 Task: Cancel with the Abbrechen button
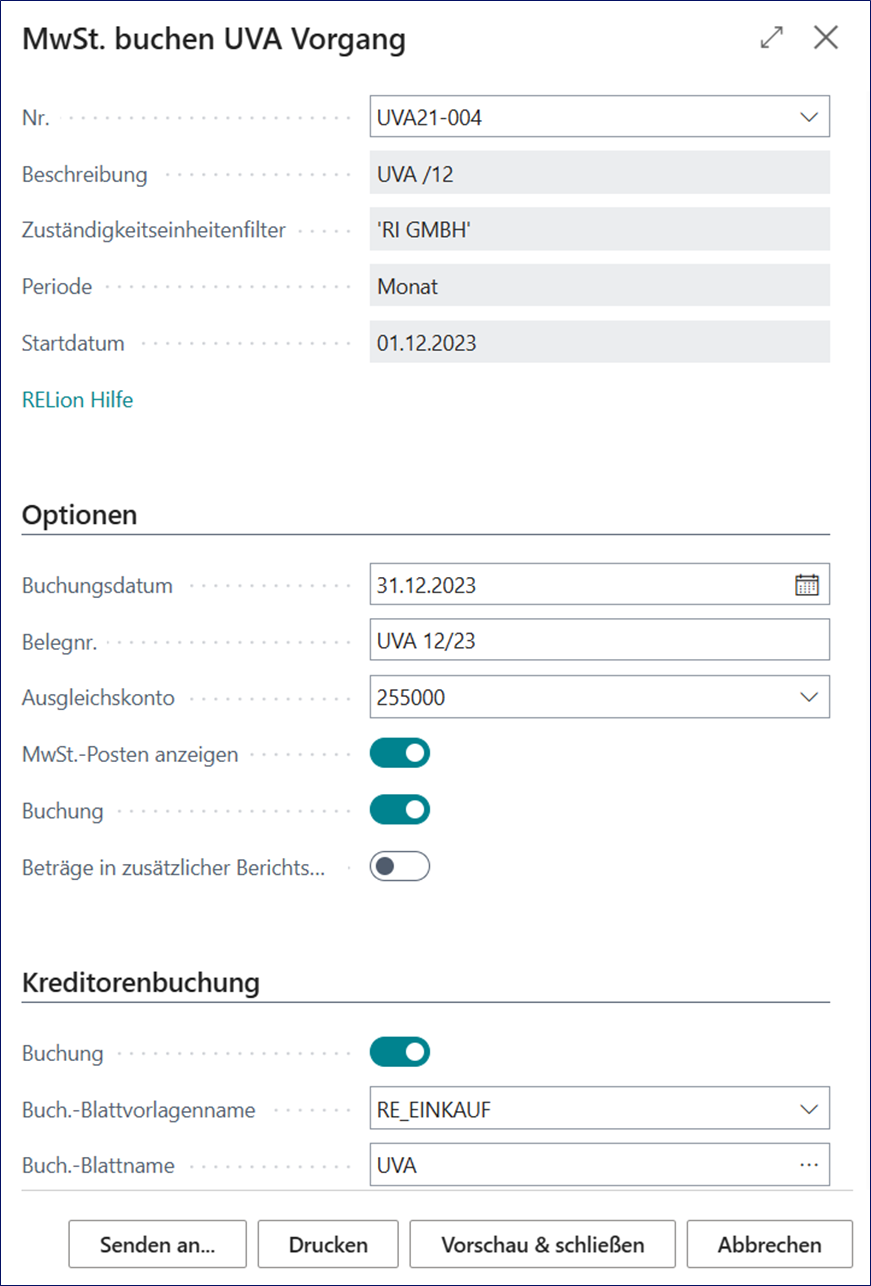click(x=770, y=1245)
